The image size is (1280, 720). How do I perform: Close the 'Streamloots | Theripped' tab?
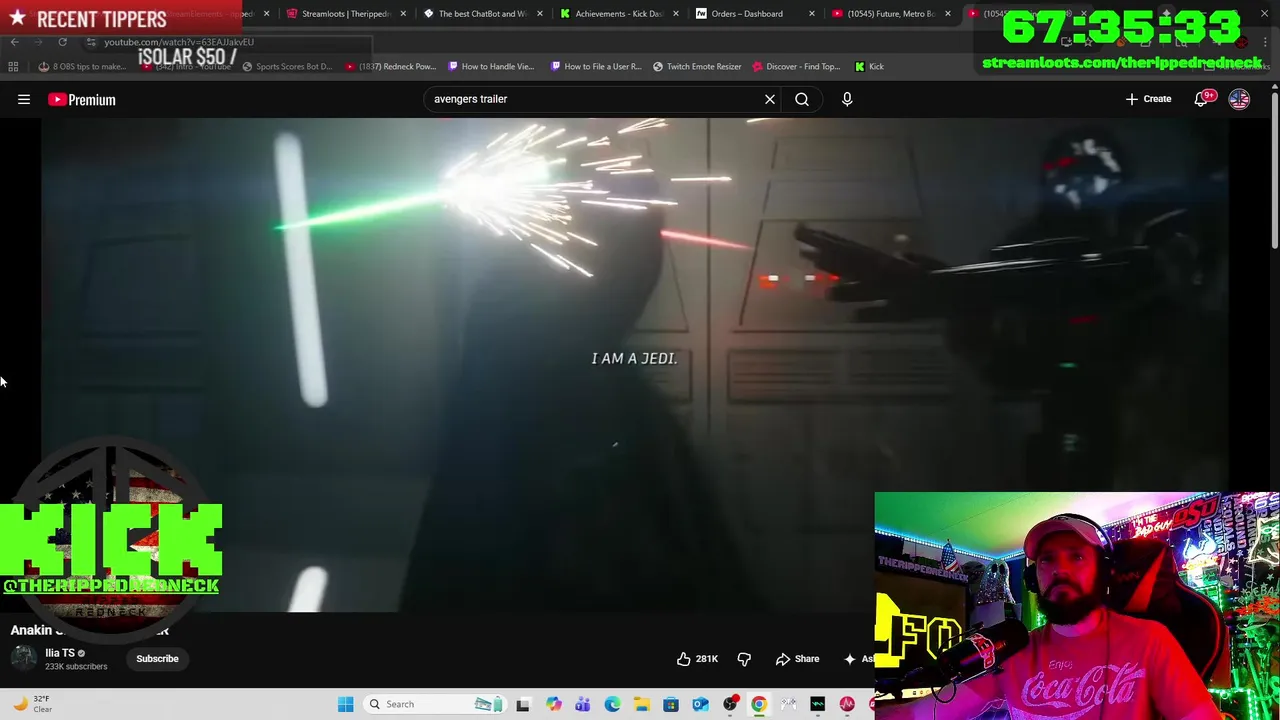(403, 14)
